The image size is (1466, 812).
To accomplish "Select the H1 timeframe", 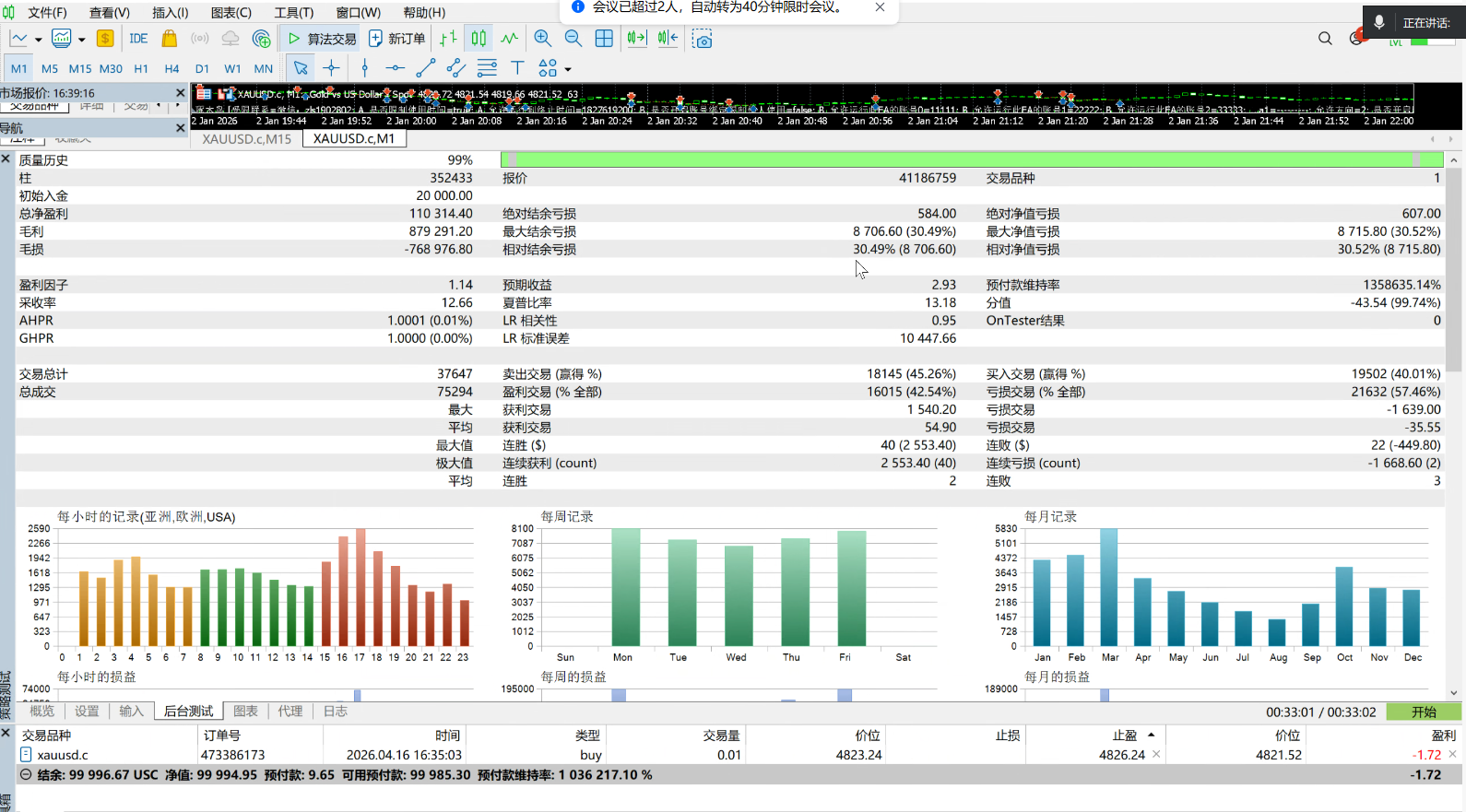I will click(x=141, y=68).
